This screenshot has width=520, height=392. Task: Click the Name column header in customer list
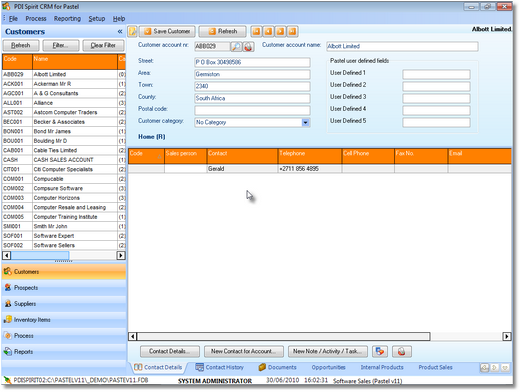(75, 61)
